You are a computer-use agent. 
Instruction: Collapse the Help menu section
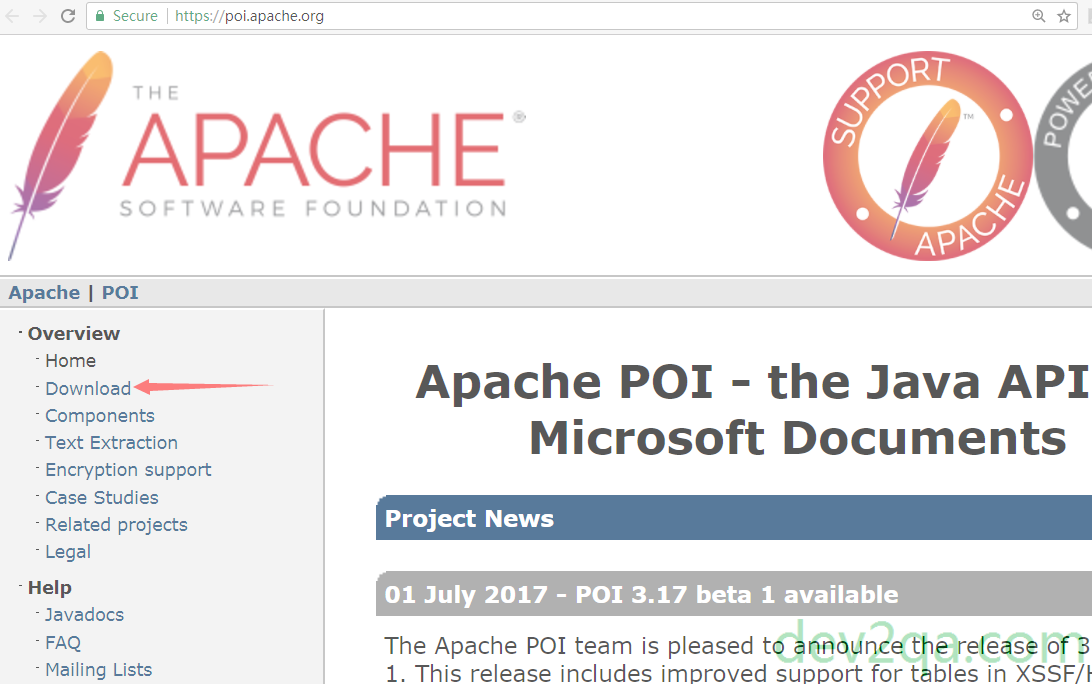(x=49, y=588)
